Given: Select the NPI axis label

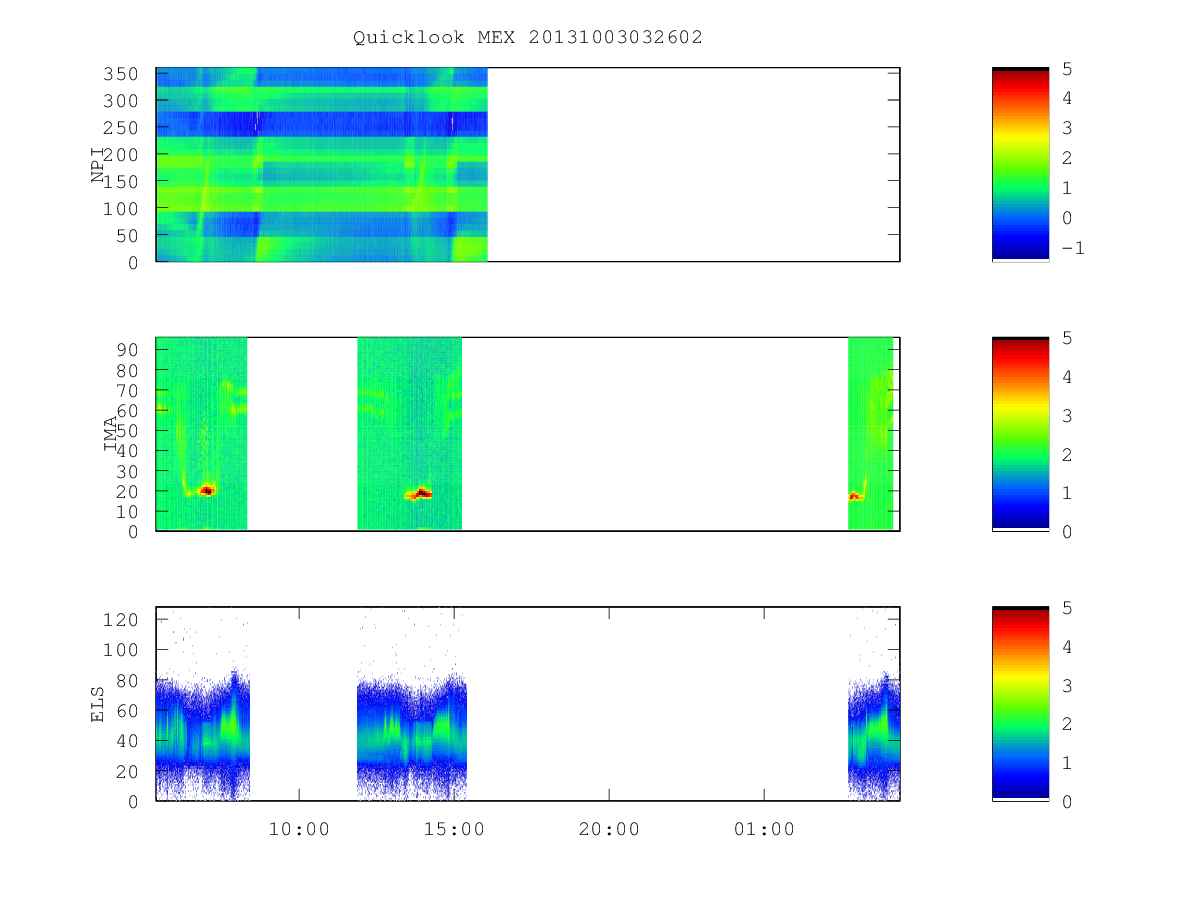Looking at the screenshot, I should click(97, 165).
